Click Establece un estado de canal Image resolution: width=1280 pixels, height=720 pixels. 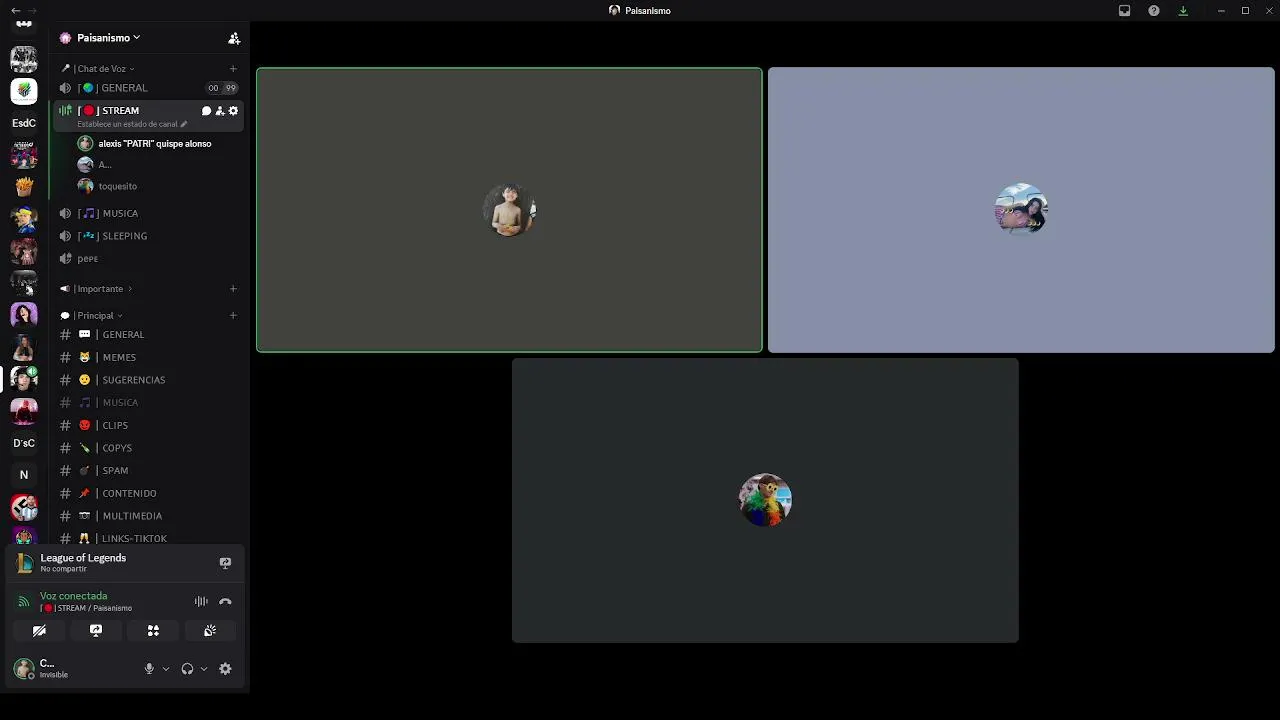pyautogui.click(x=132, y=124)
